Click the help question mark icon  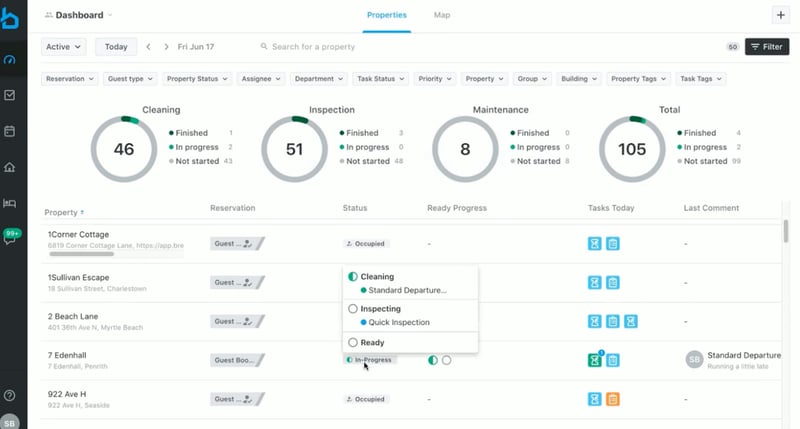tap(10, 396)
